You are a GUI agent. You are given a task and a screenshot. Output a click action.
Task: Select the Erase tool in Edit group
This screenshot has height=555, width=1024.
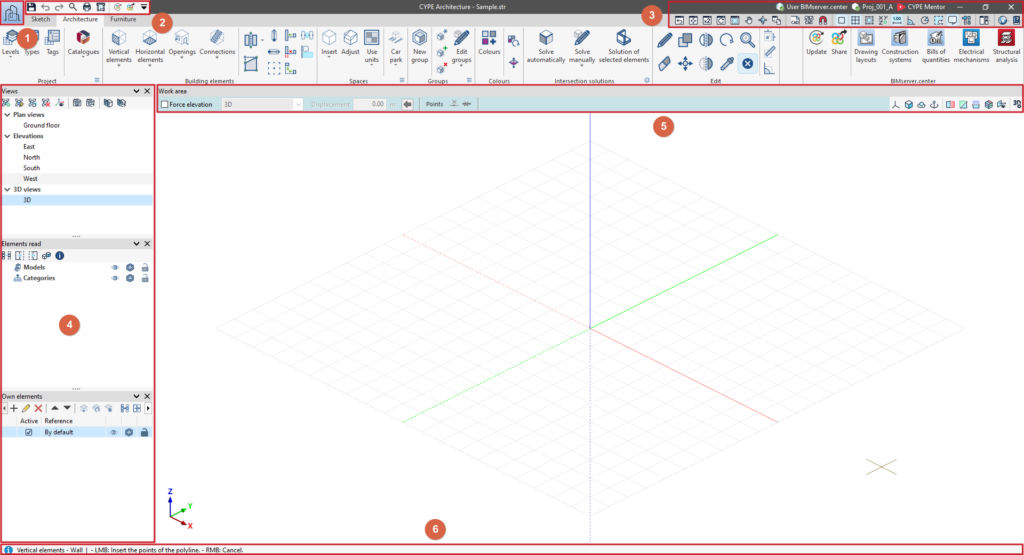coord(664,63)
